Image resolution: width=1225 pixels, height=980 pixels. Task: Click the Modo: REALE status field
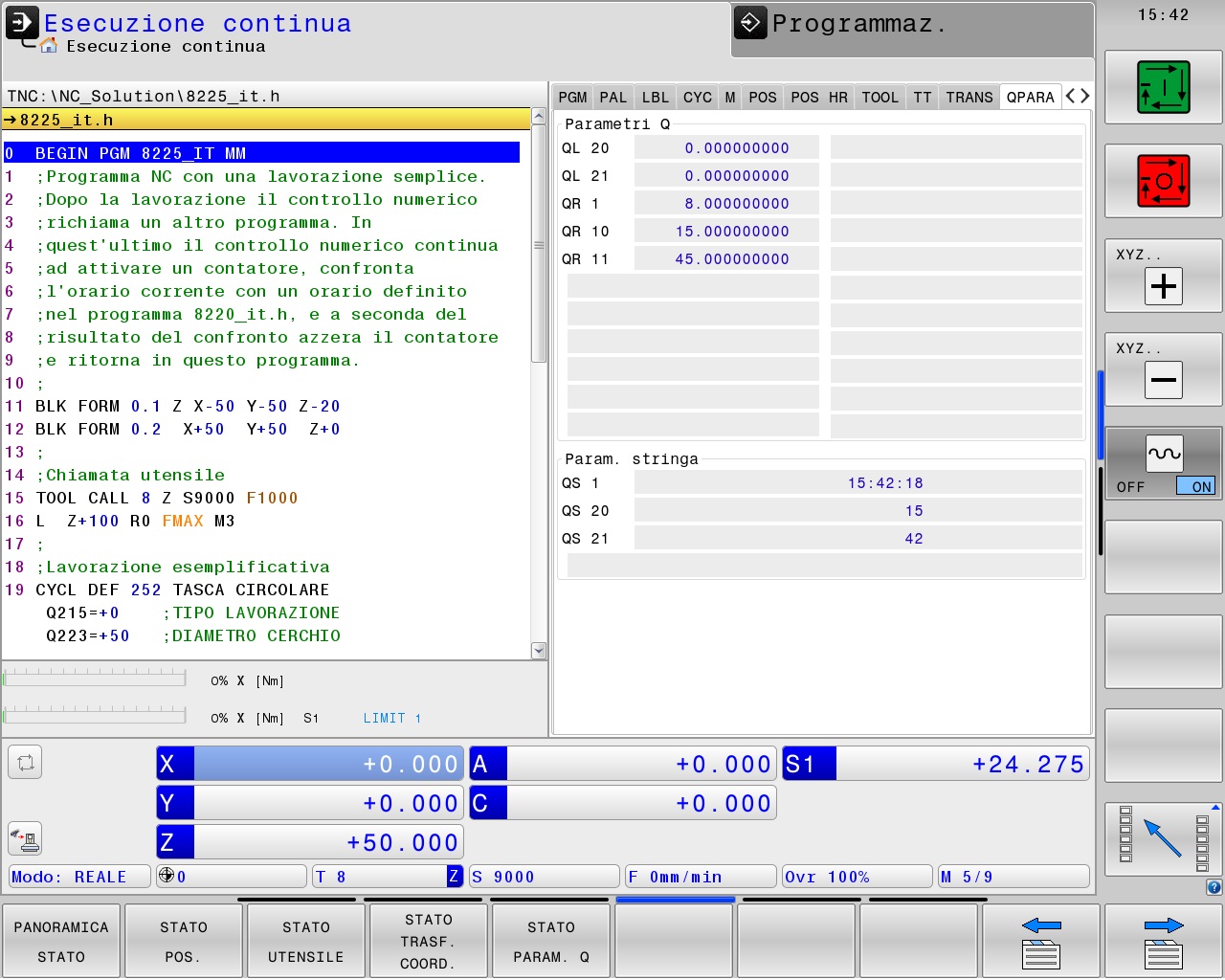pyautogui.click(x=80, y=877)
